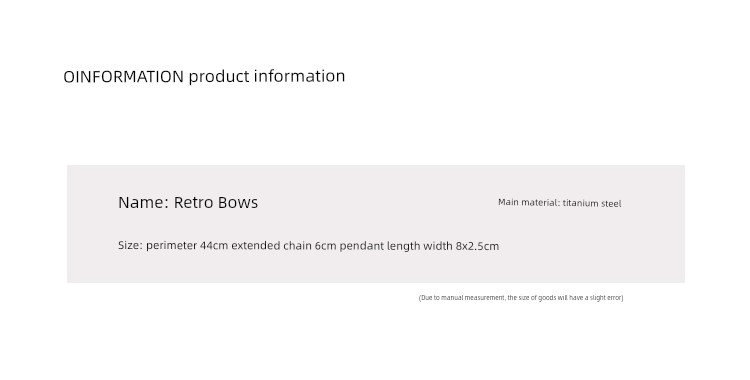Click the '6cm' chain length value

(x=326, y=246)
